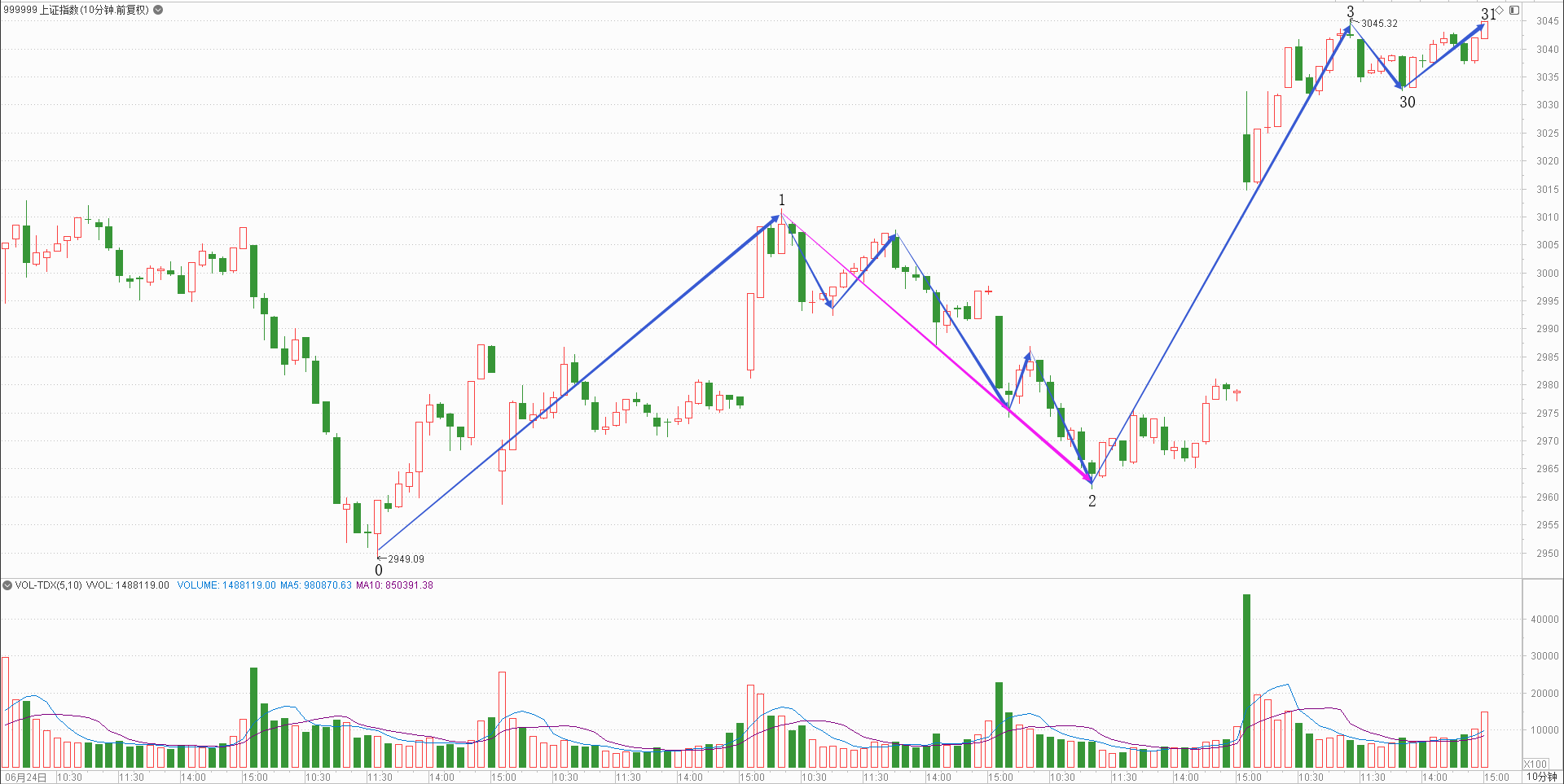Click the 2949.09 low price label
Image resolution: width=1564 pixels, height=784 pixels.
406,558
